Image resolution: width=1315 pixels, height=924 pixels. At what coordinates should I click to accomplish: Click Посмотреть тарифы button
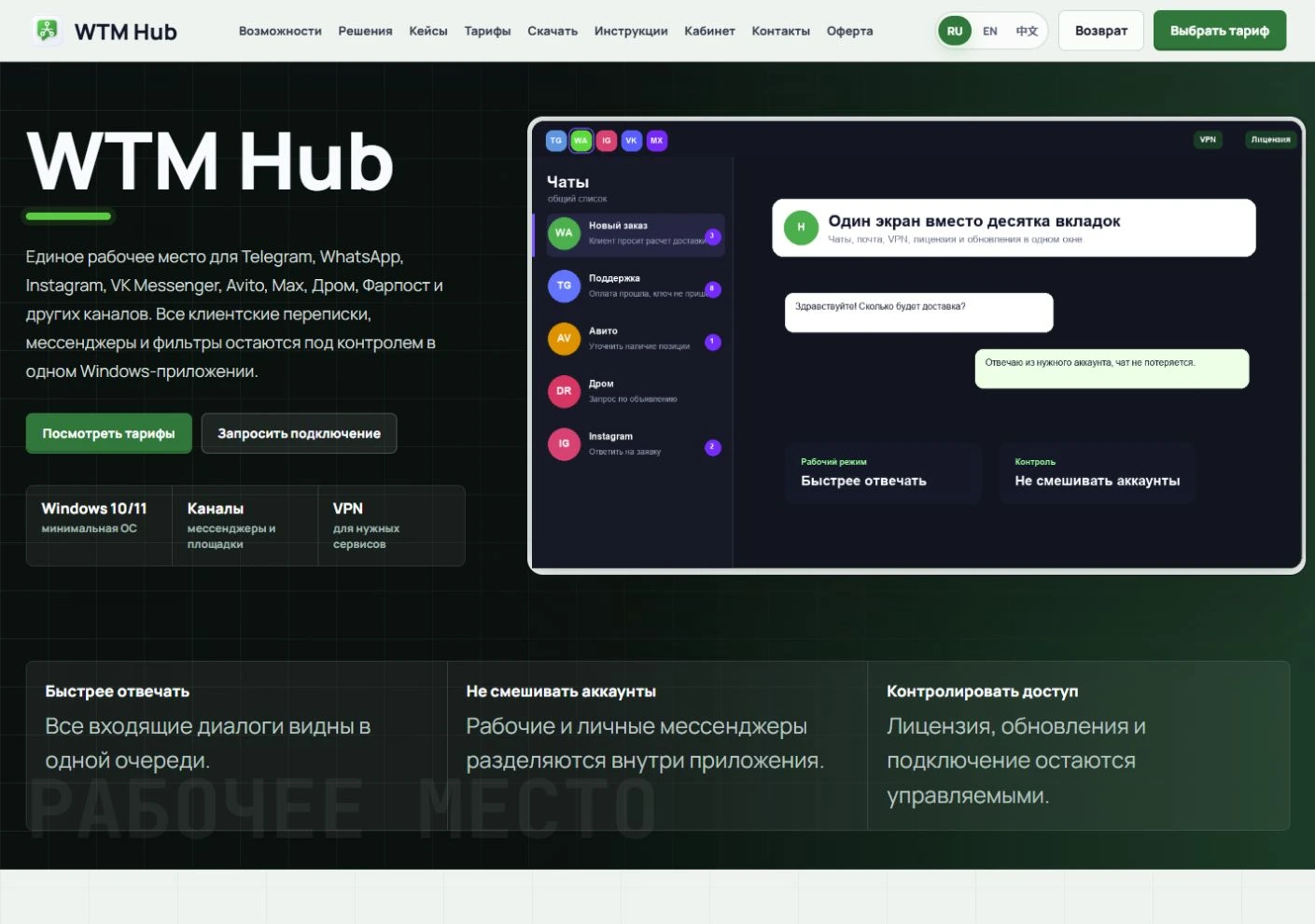click(108, 433)
